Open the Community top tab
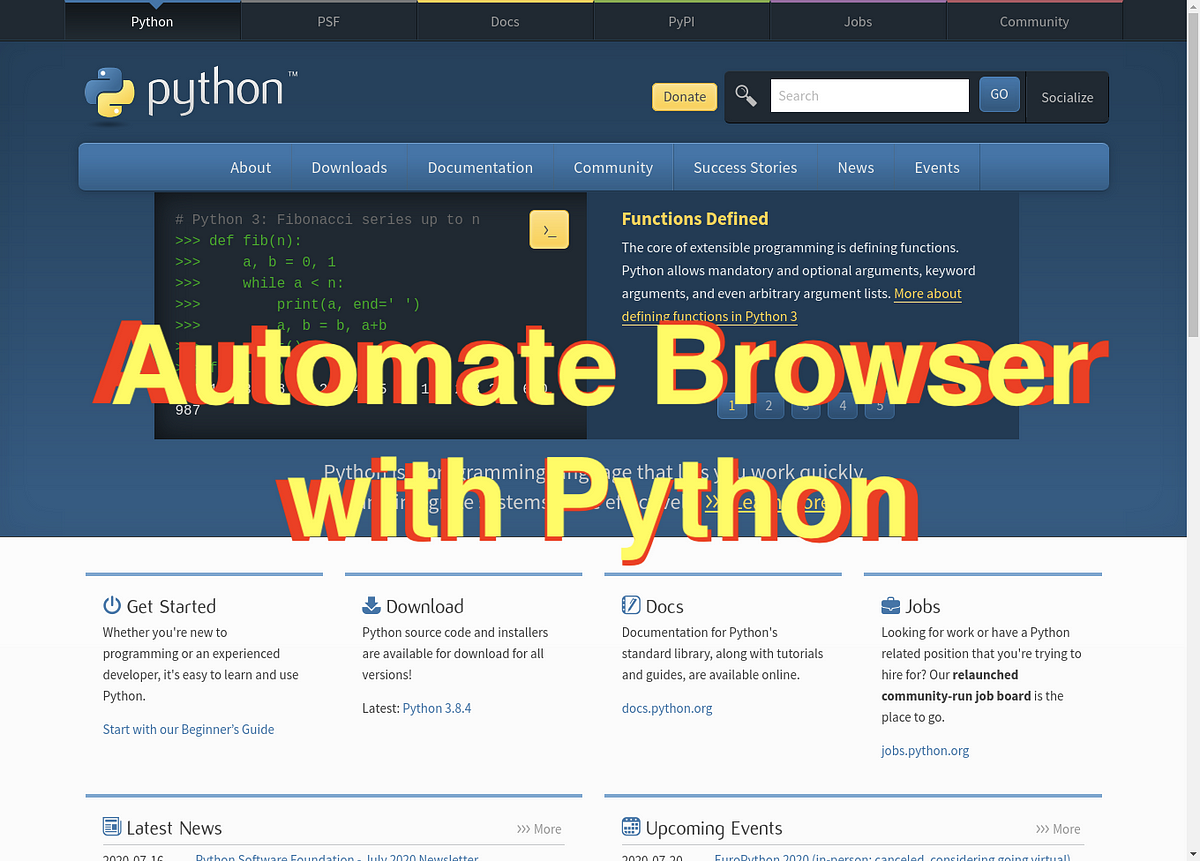 (1034, 21)
